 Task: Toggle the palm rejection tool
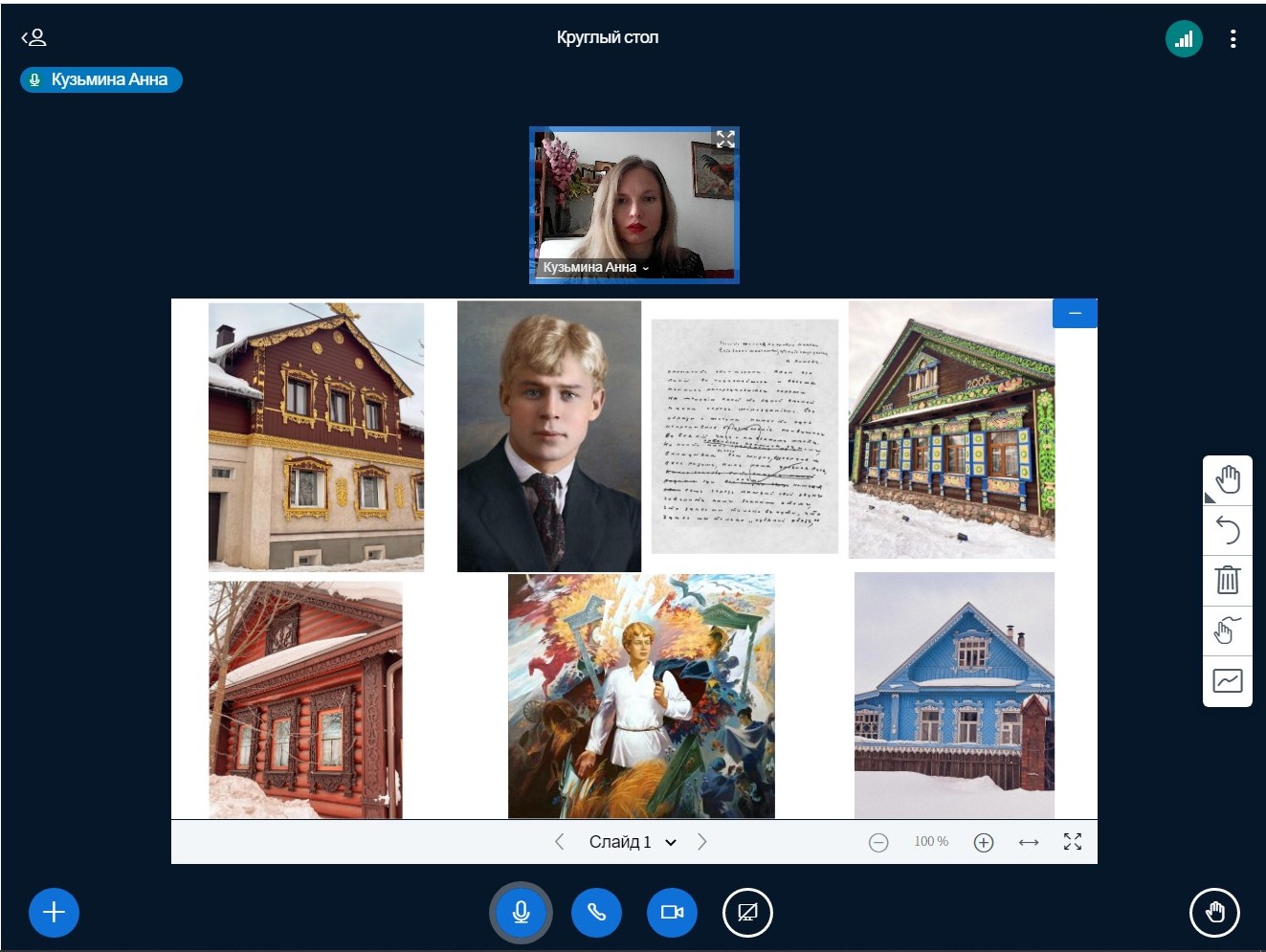click(x=1228, y=631)
